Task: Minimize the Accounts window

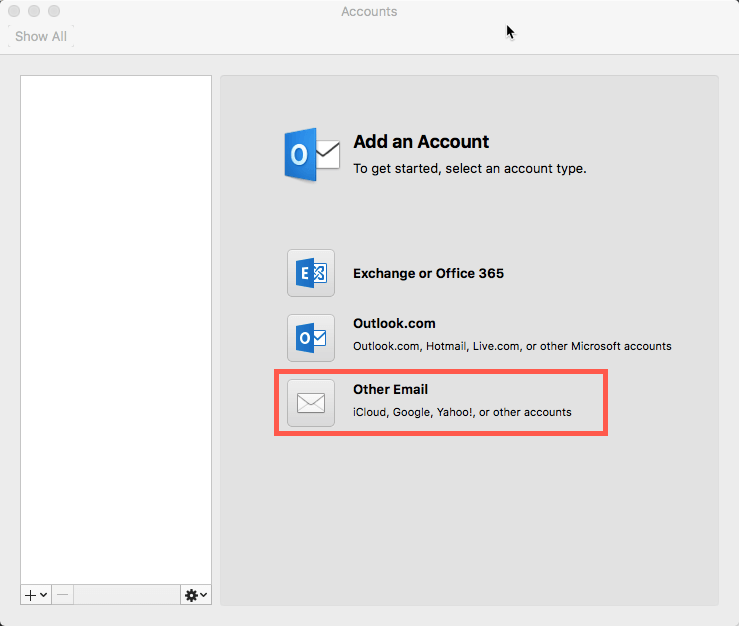Action: (34, 11)
